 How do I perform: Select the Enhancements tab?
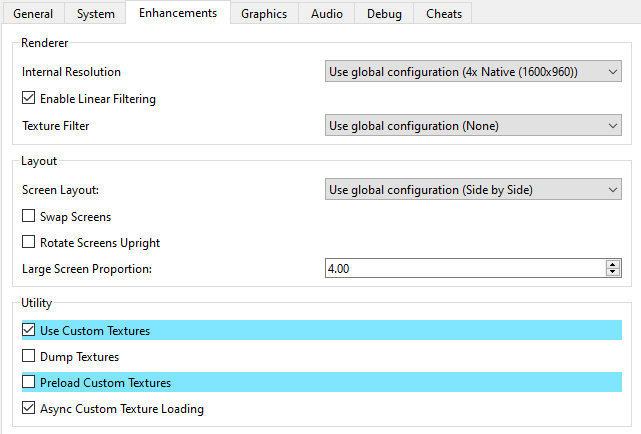pos(178,13)
